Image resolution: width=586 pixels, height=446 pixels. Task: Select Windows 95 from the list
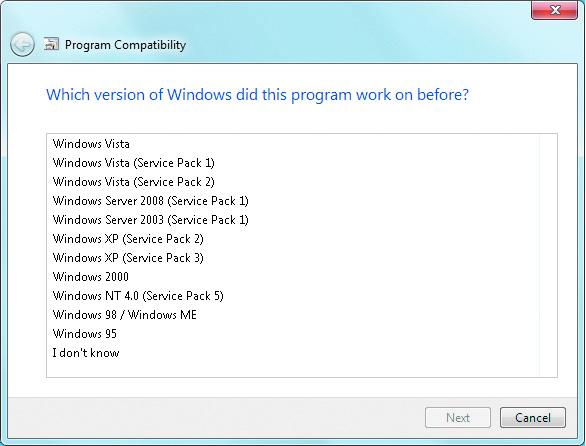84,334
